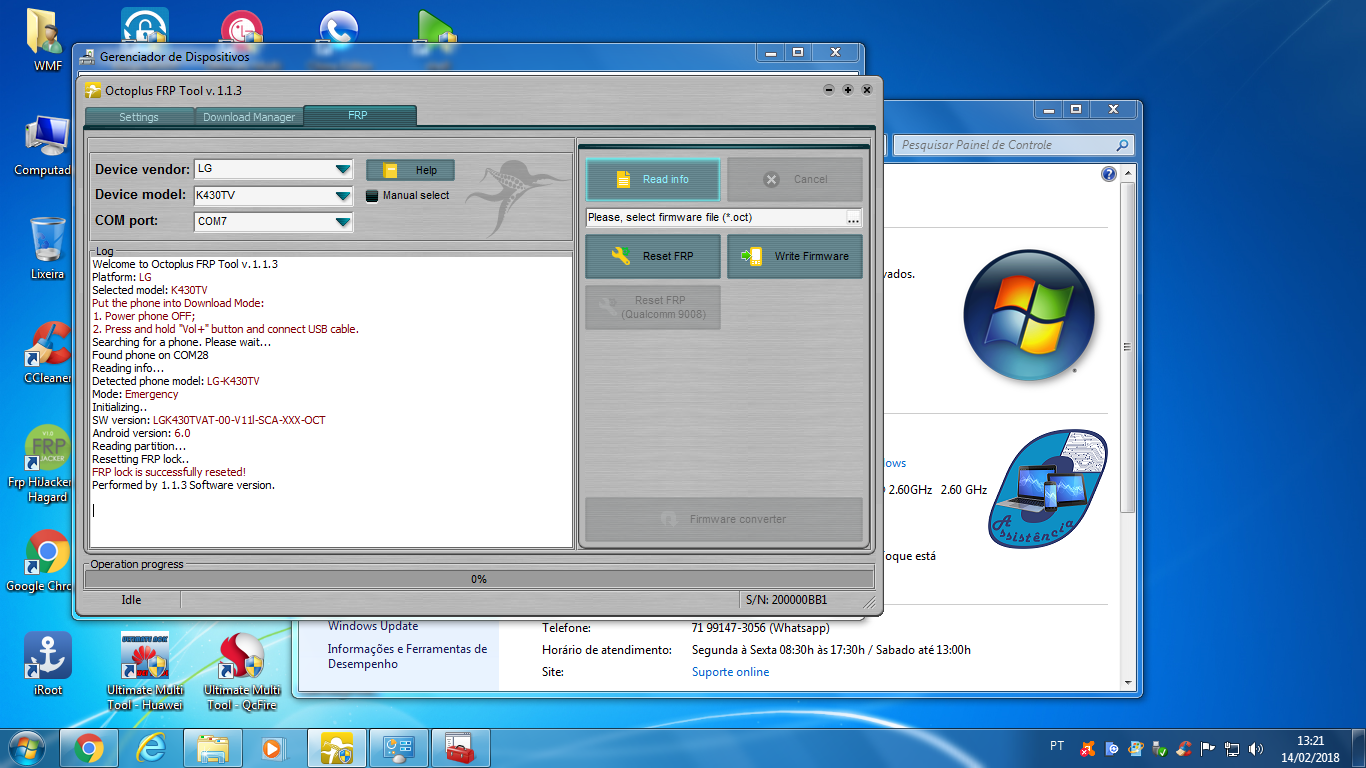Open Chrome from the taskbar
Screen dimensions: 1366x768
pos(89,748)
